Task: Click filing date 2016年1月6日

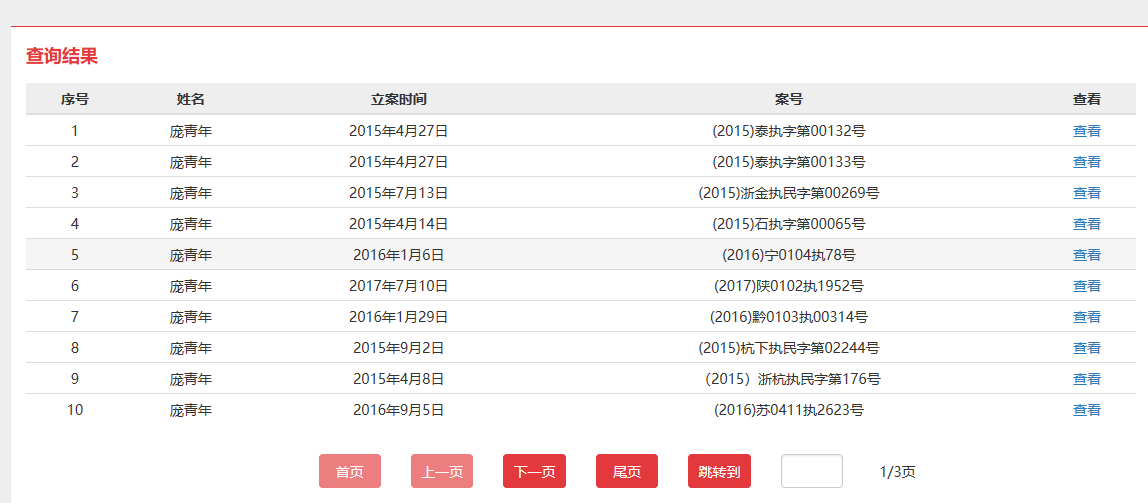Action: coord(398,256)
